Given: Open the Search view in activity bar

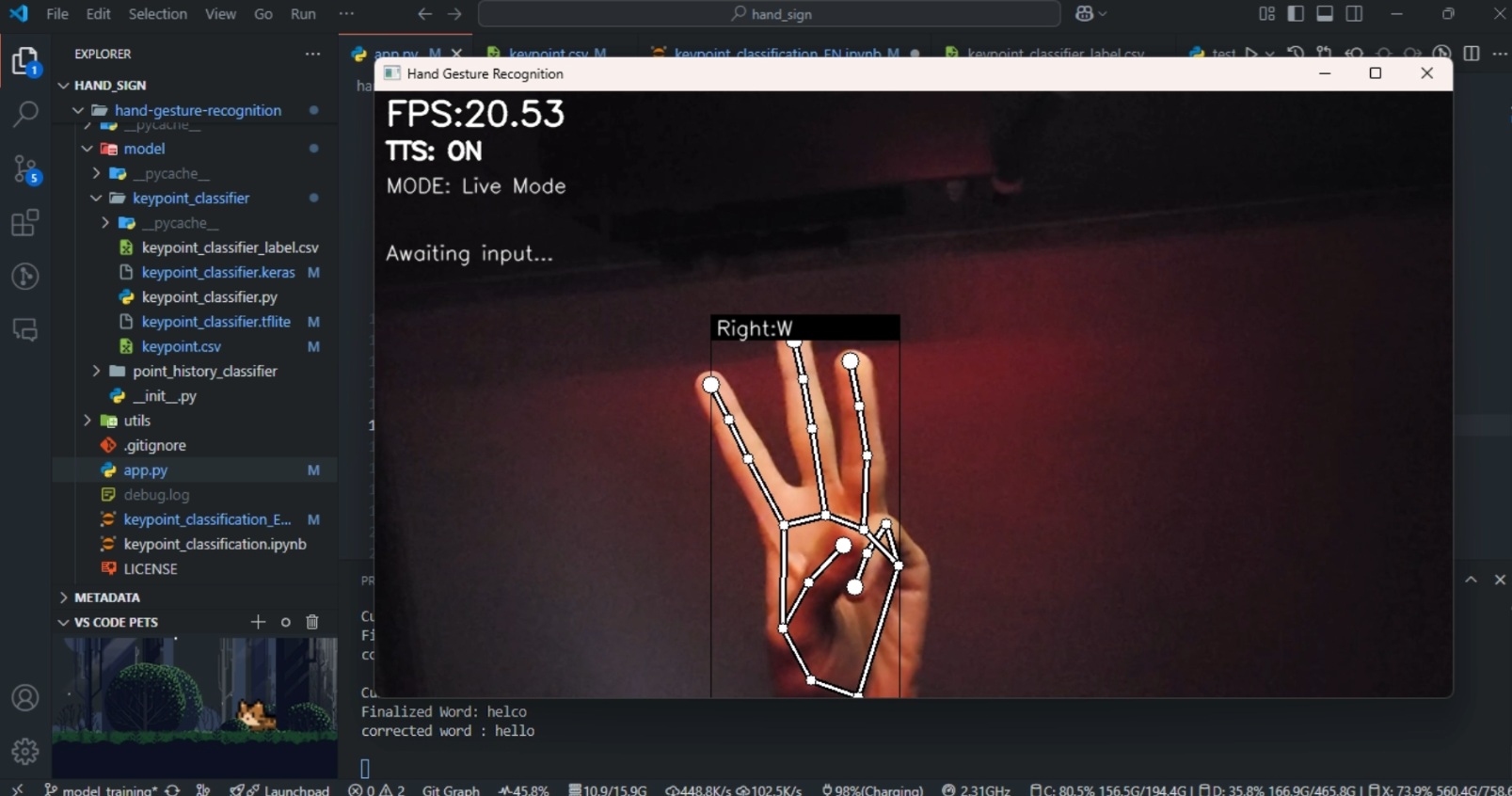Looking at the screenshot, I should (x=25, y=115).
